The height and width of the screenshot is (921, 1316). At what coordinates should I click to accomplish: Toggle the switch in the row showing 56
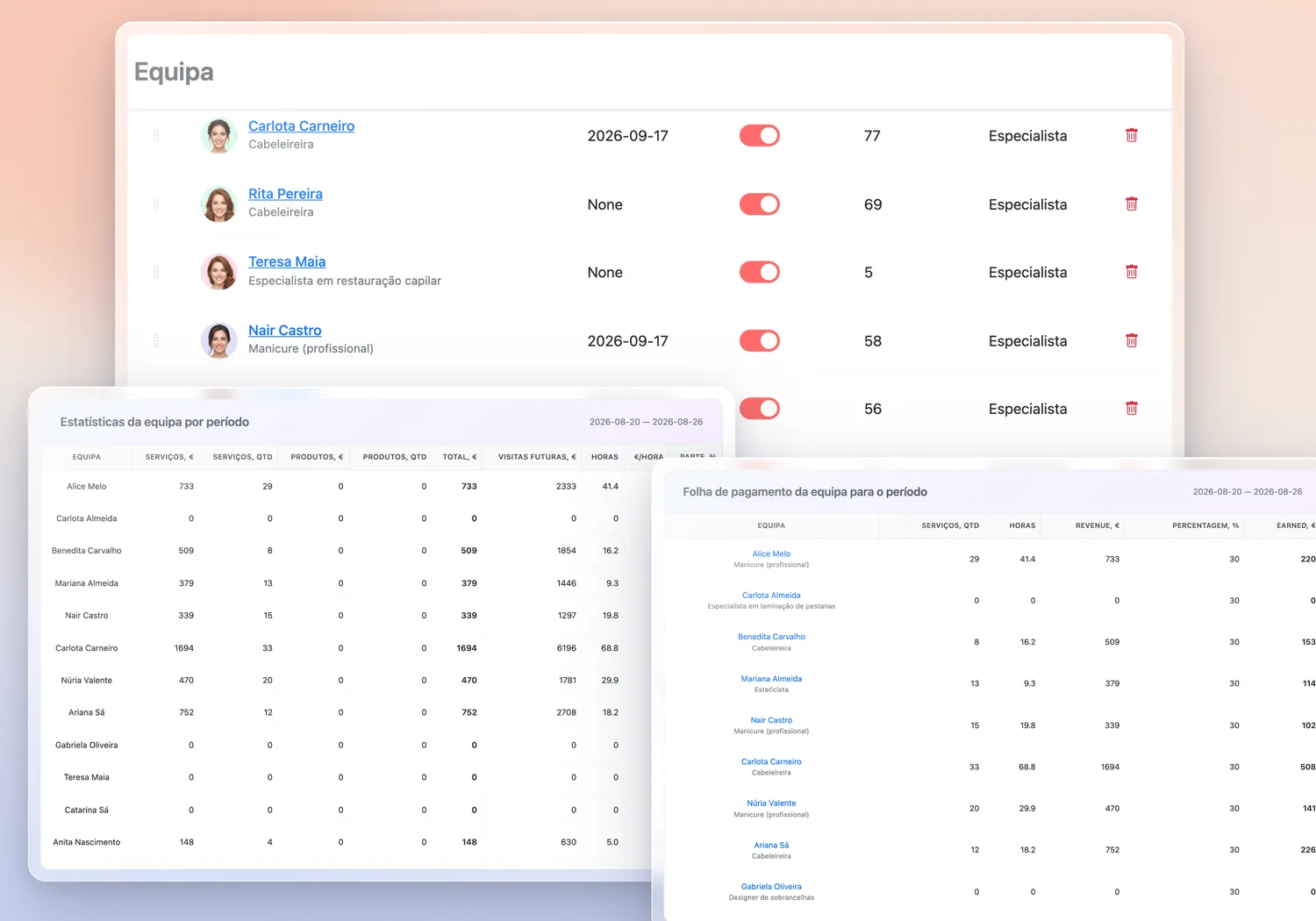(760, 408)
